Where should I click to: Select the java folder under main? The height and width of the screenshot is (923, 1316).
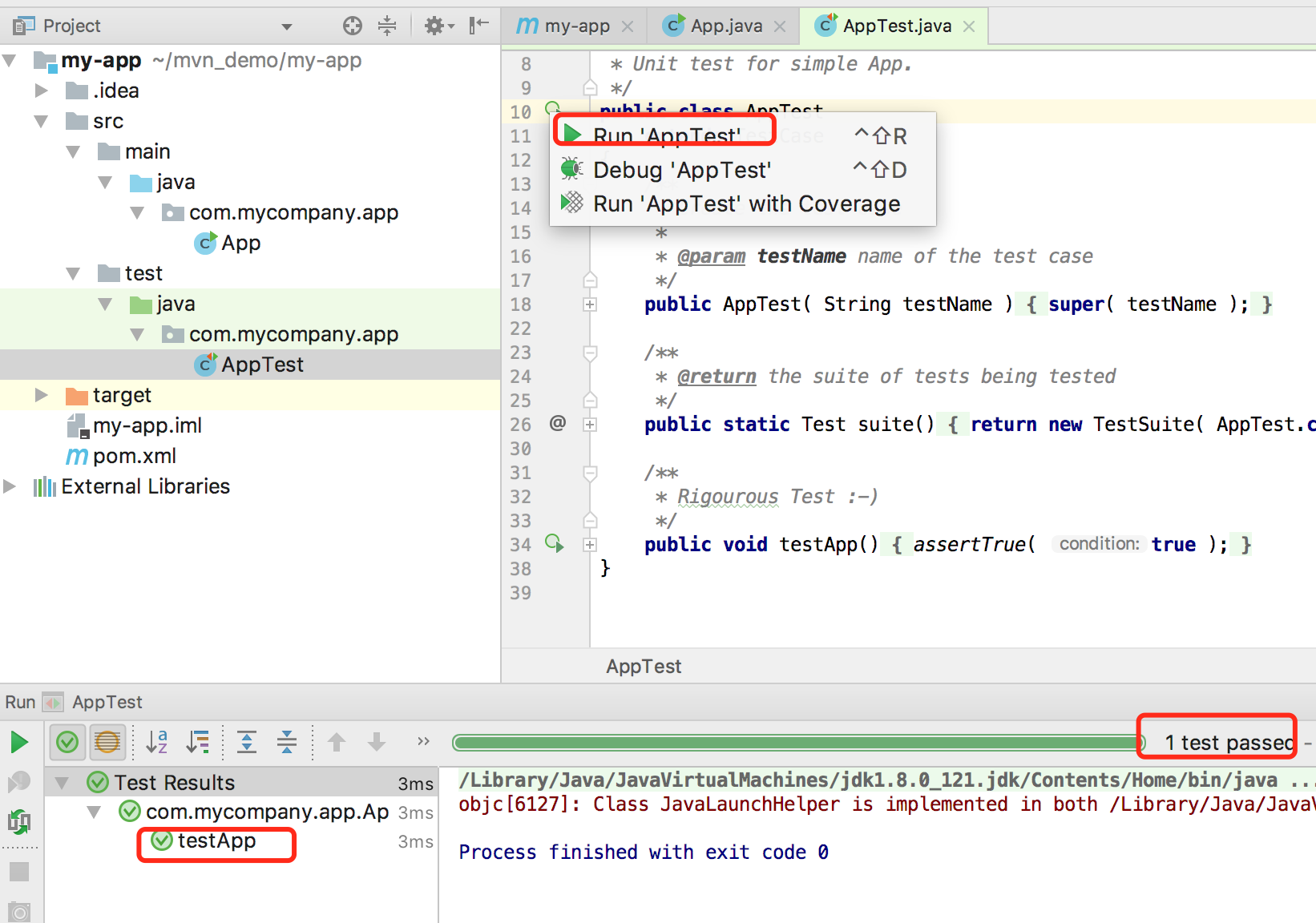point(163,182)
